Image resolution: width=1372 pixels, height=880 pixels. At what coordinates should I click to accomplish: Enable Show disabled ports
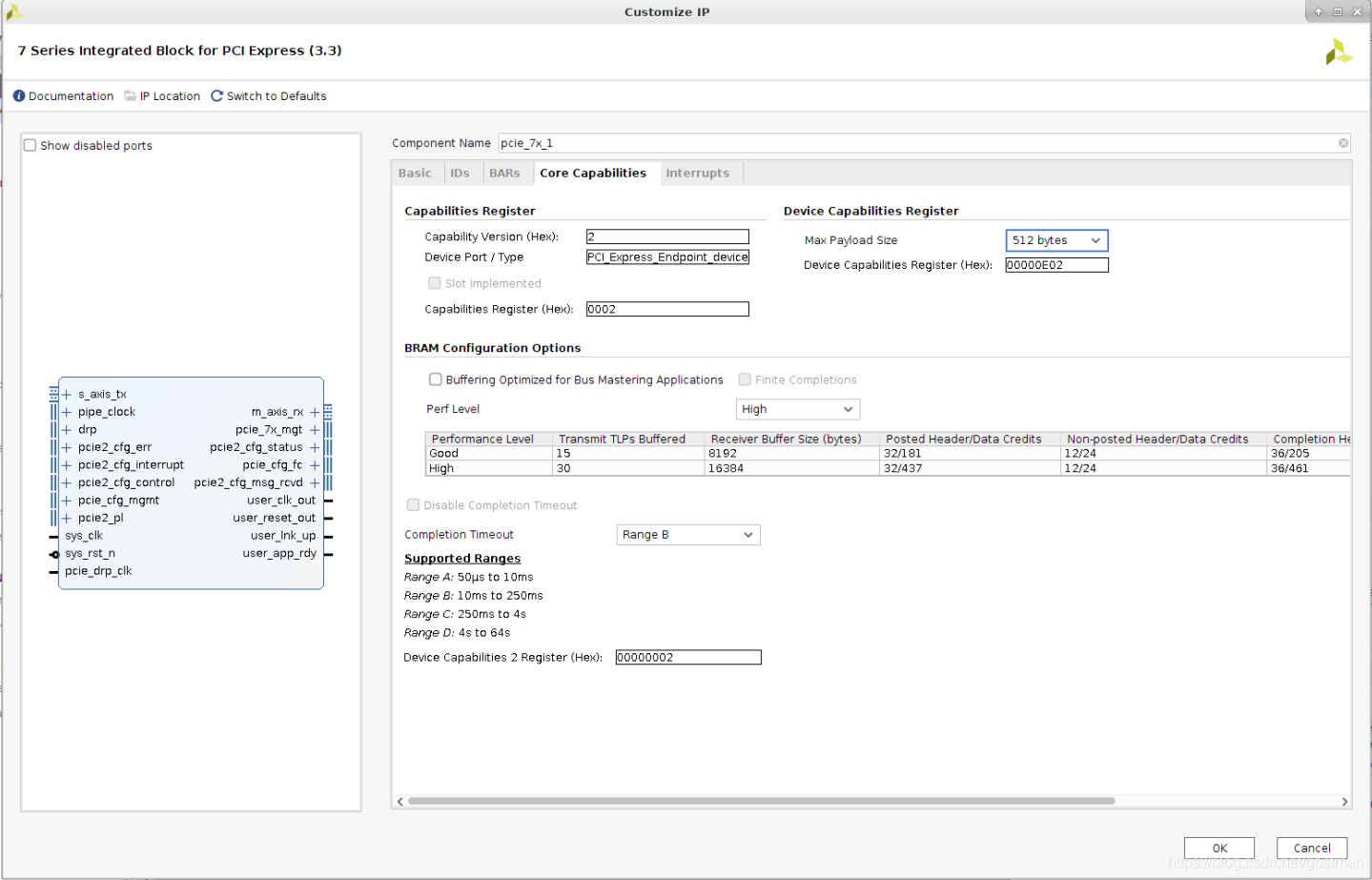tap(30, 145)
